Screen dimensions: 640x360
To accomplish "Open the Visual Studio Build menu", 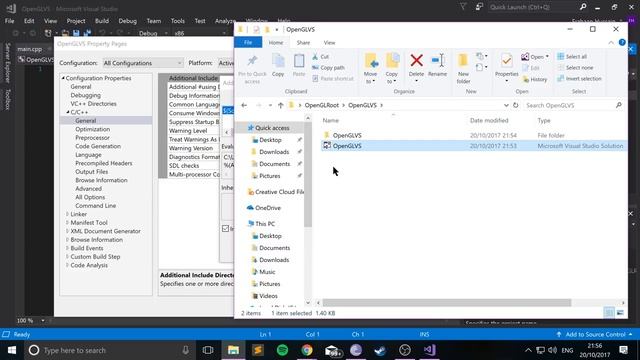I will (102, 21).
